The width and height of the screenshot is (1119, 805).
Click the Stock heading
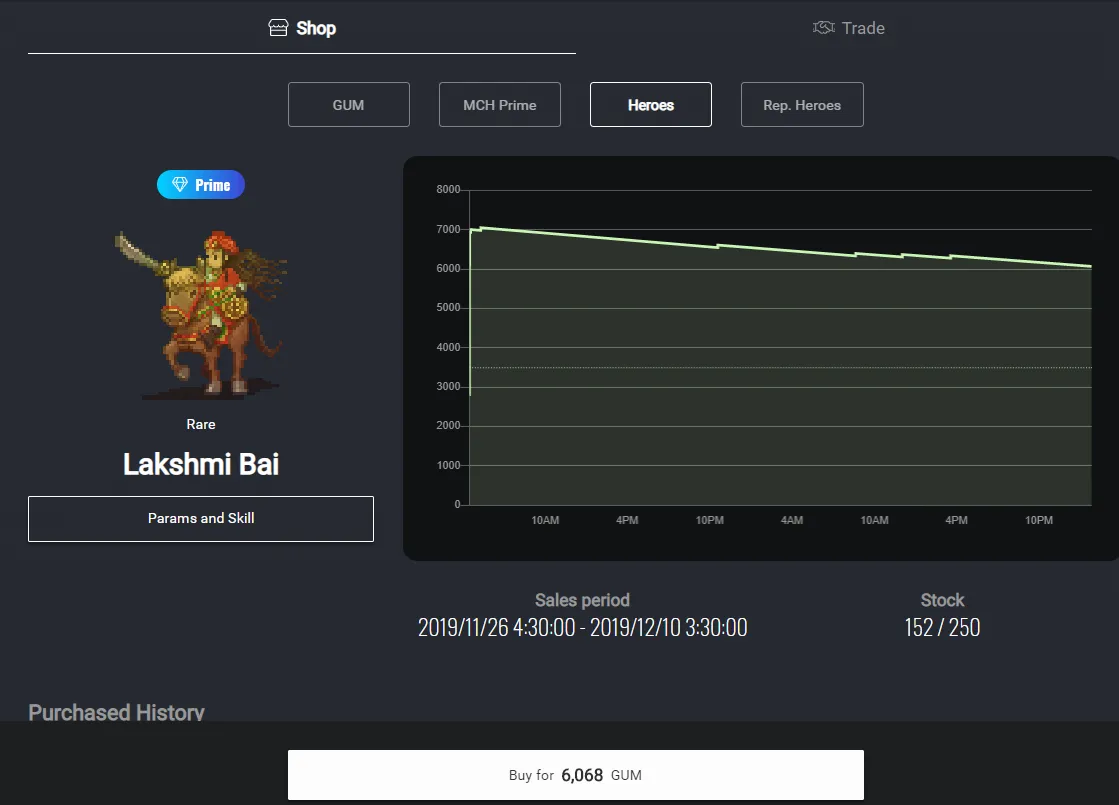pyautogui.click(x=942, y=600)
